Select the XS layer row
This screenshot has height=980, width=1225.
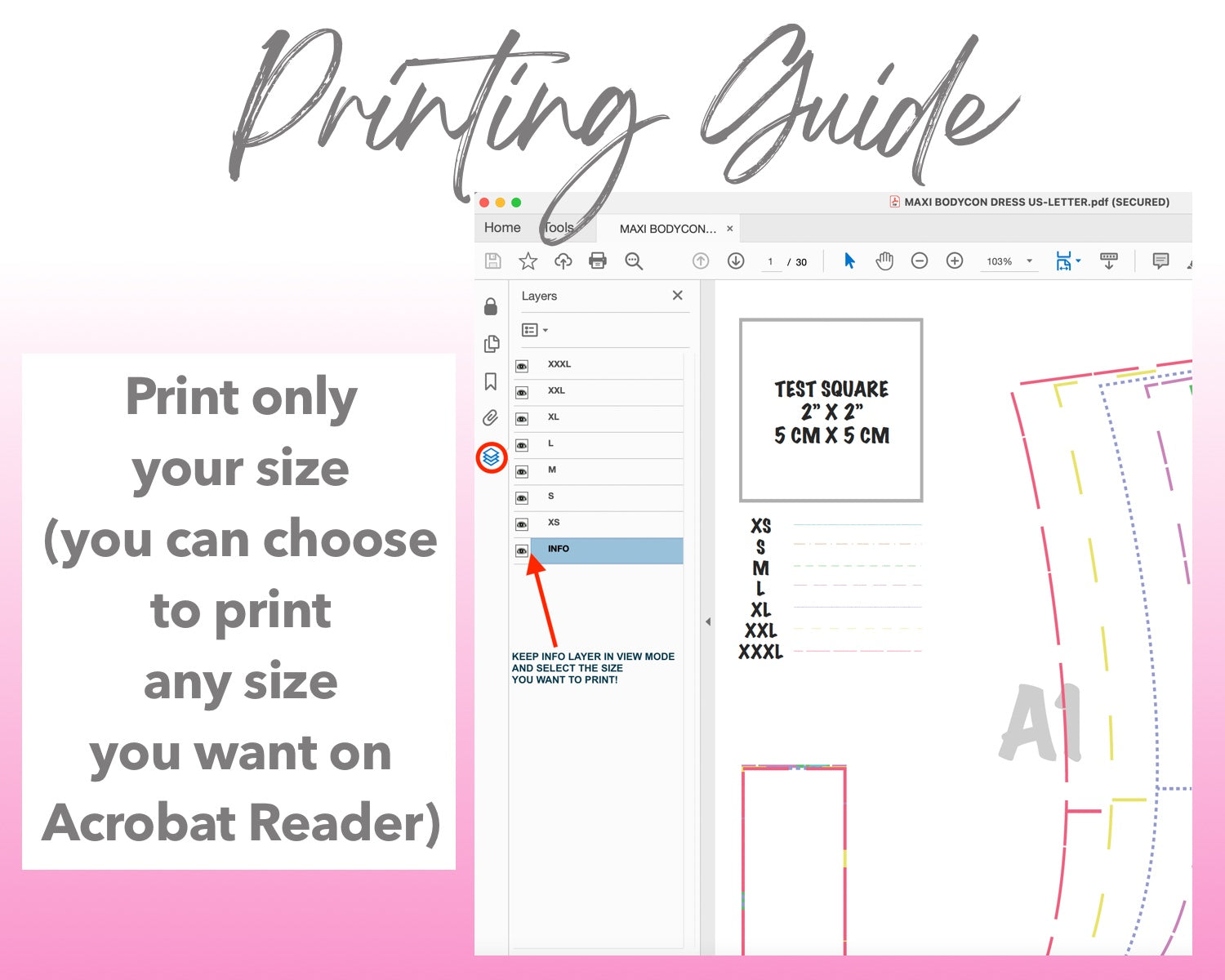coord(604,523)
